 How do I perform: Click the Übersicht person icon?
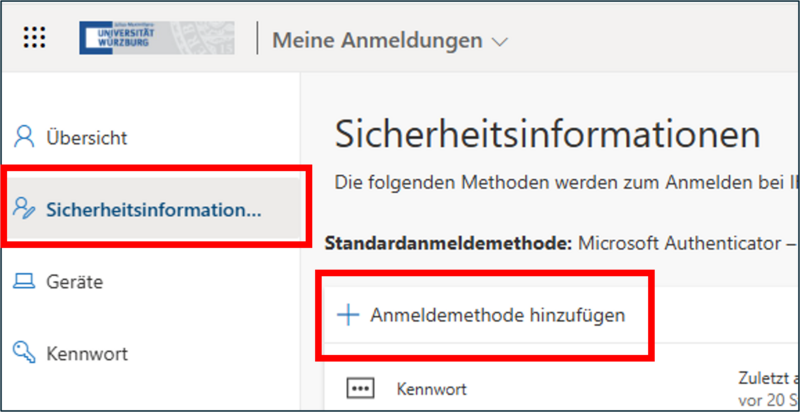pos(24,136)
